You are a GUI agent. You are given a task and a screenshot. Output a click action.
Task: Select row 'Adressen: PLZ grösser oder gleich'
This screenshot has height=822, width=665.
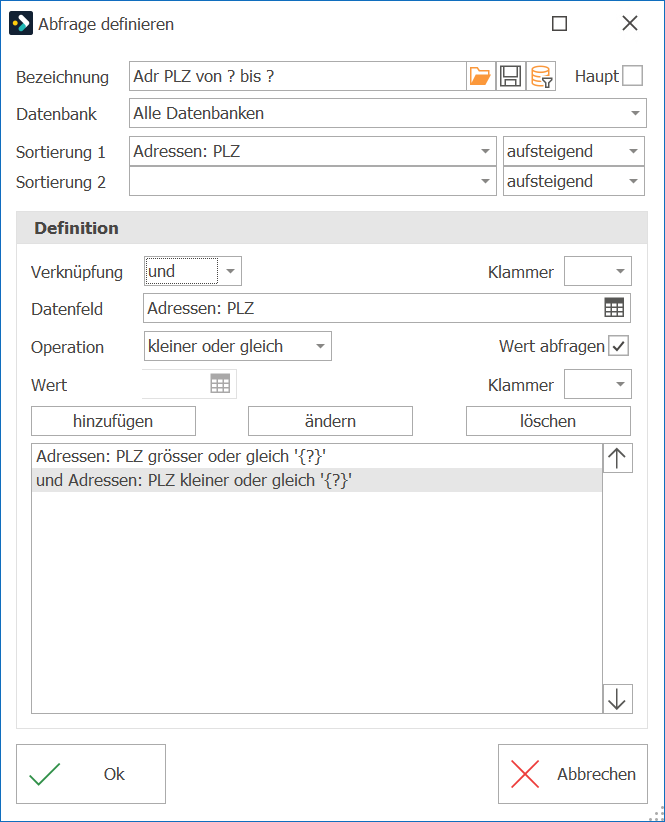[x=317, y=456]
